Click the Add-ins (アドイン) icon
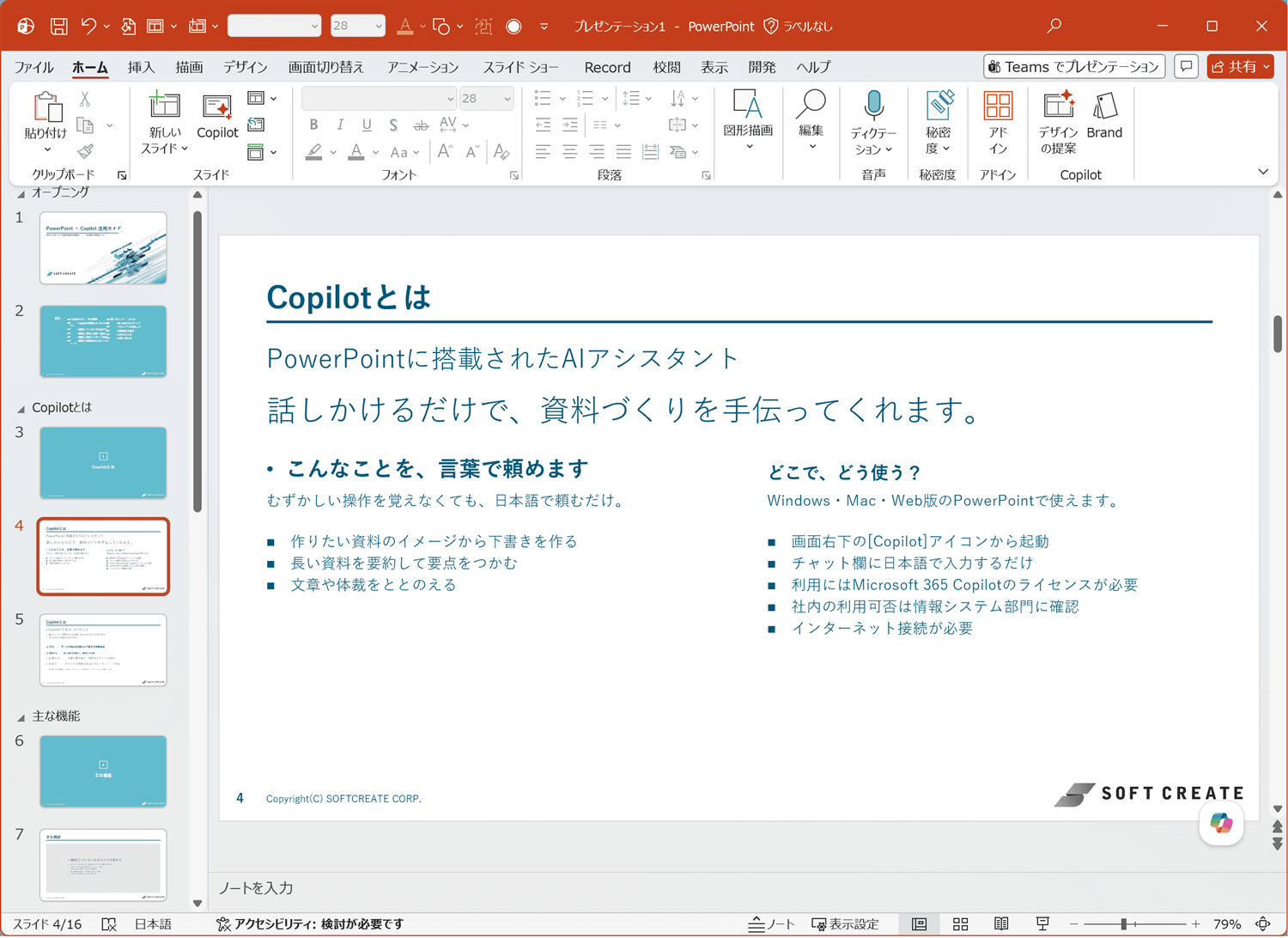This screenshot has height=938, width=1288. [998, 106]
